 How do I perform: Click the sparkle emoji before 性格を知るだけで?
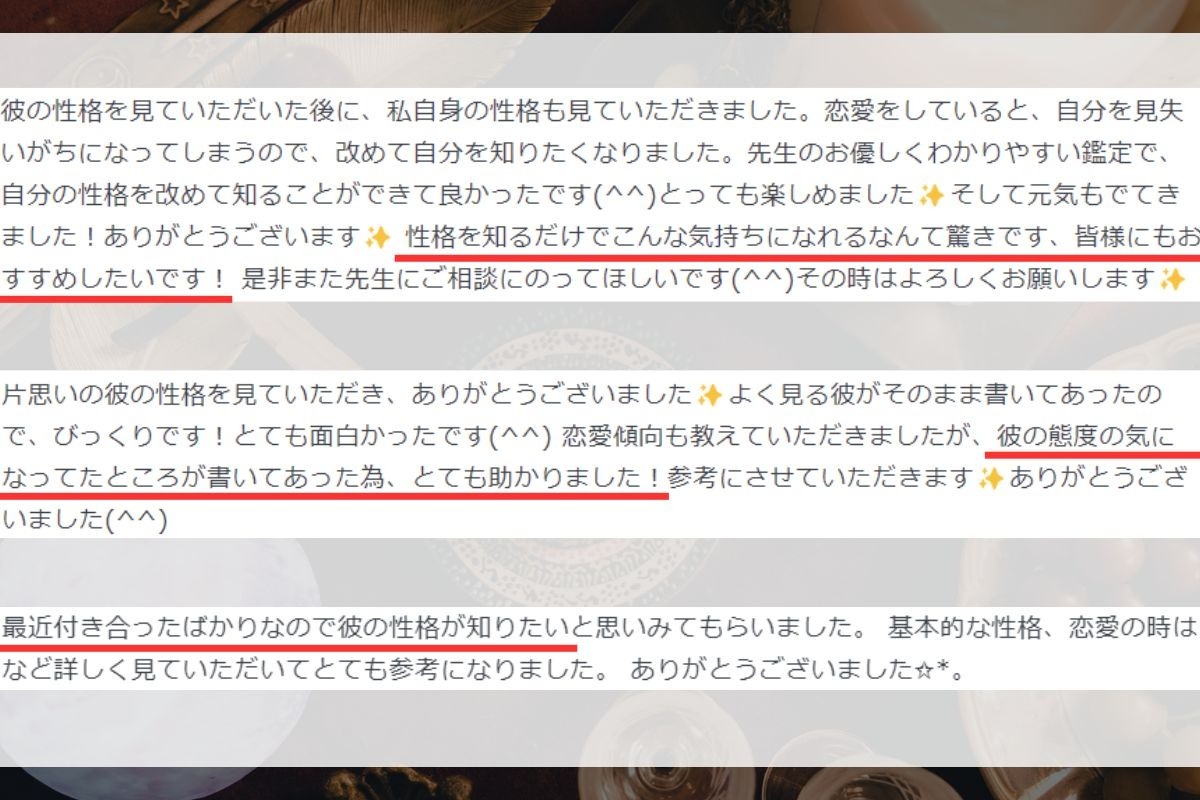pyautogui.click(x=377, y=237)
